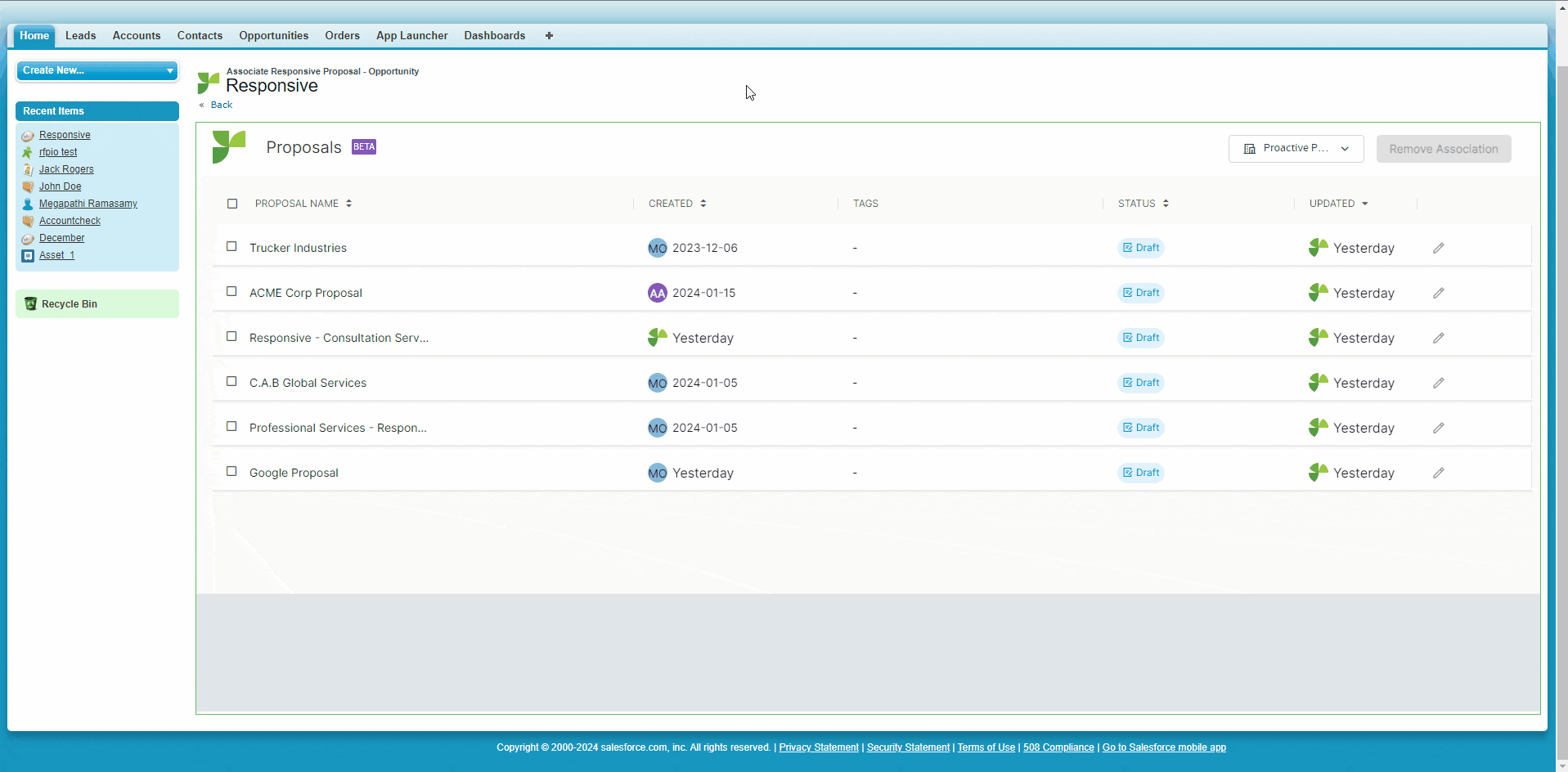
Task: Open the Security Statement link
Action: coord(908,747)
